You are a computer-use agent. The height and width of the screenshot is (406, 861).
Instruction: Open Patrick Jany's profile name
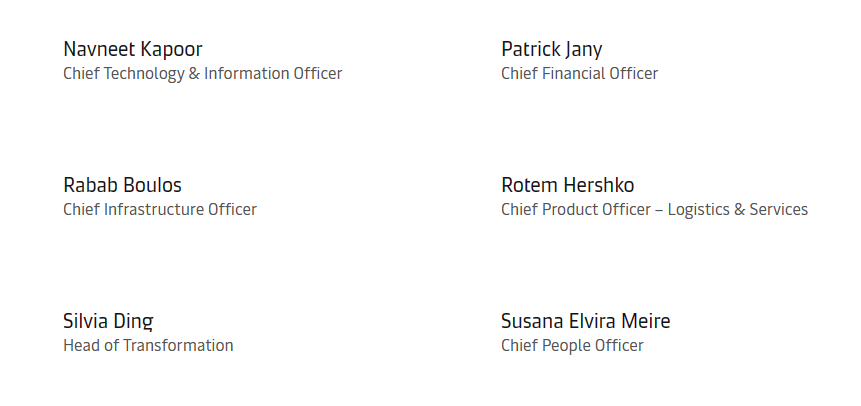click(x=551, y=49)
